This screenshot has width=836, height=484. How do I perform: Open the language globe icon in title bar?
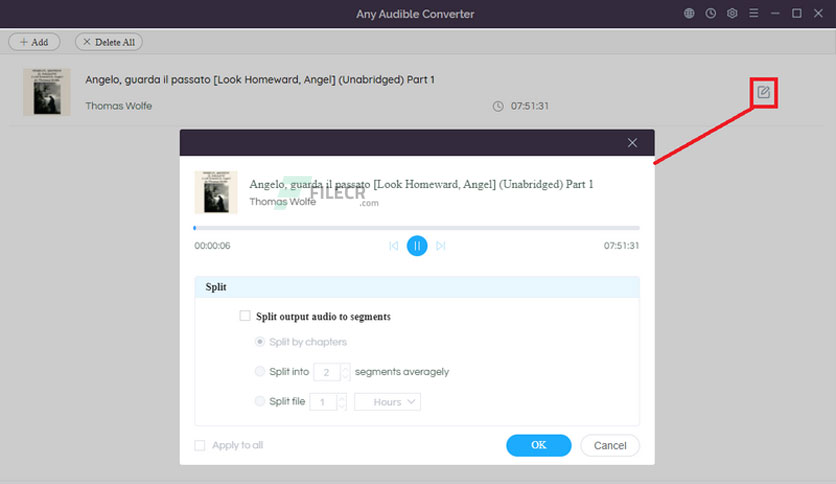click(x=689, y=13)
